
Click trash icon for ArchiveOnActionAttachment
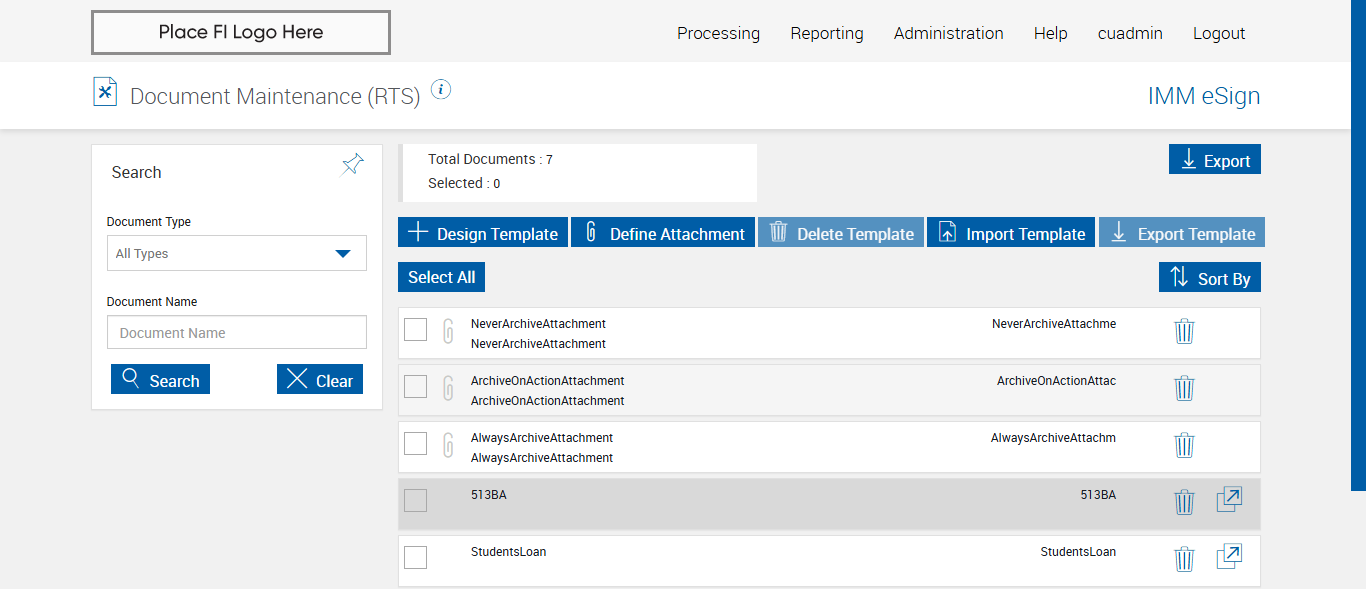(1184, 388)
